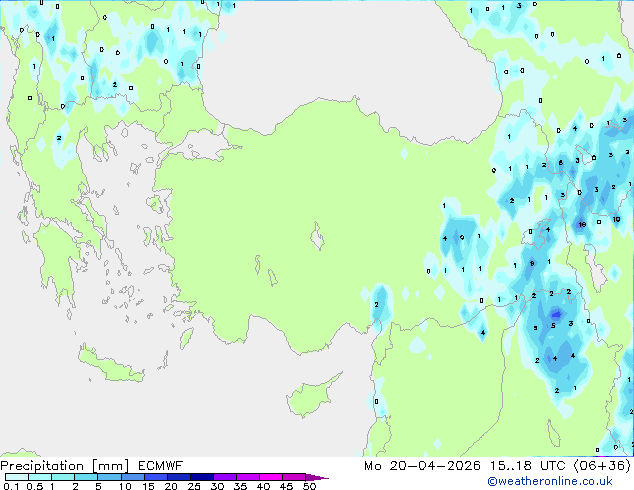Click the 'Precipitation' title word

[x=42, y=466]
